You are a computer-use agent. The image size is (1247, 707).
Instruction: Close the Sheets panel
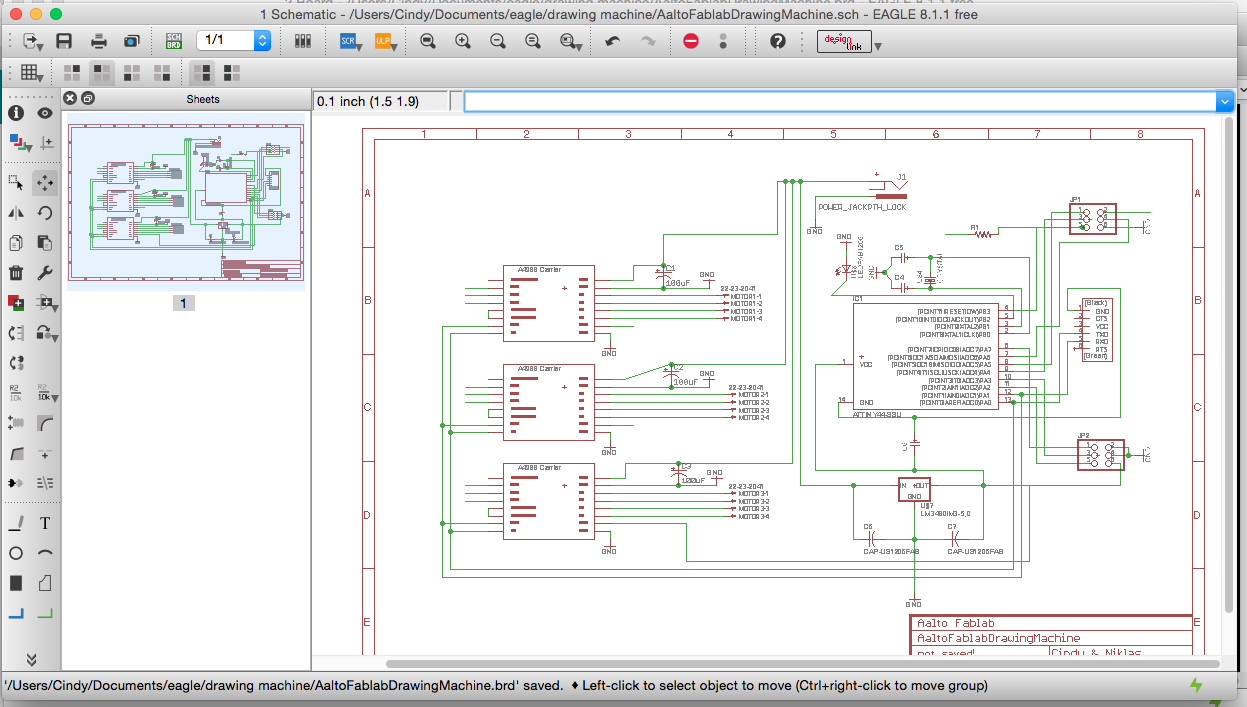(70, 98)
